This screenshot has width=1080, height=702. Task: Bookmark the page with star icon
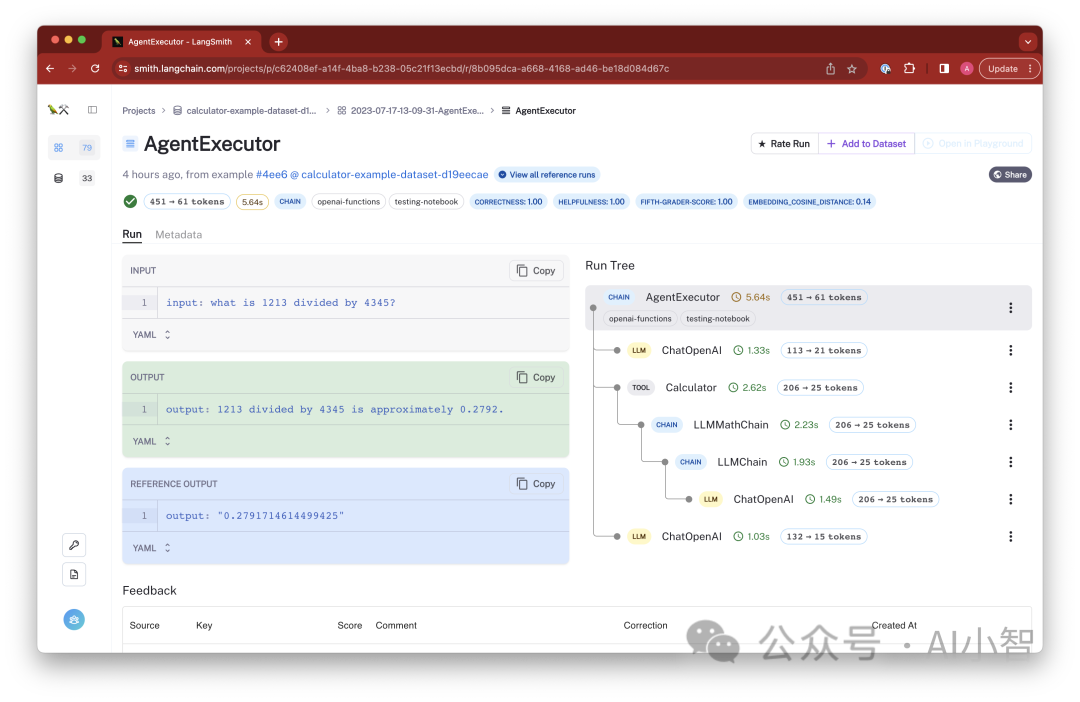[x=852, y=68]
